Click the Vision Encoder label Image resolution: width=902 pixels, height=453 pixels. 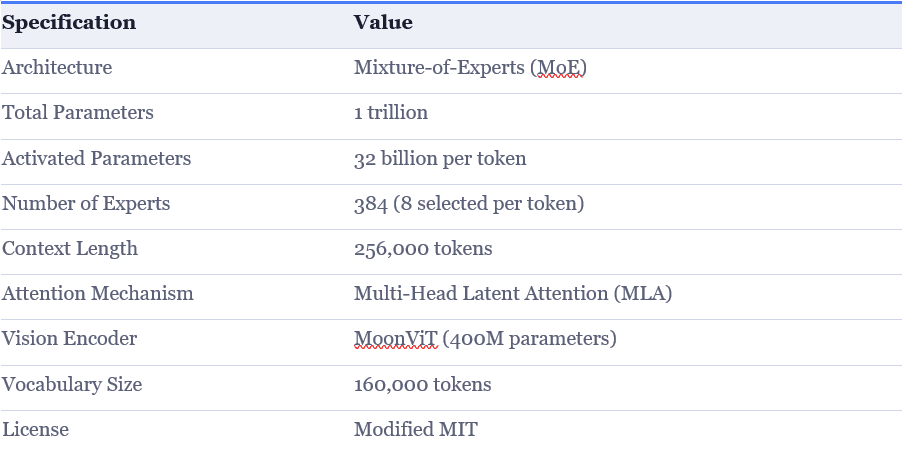pyautogui.click(x=70, y=339)
